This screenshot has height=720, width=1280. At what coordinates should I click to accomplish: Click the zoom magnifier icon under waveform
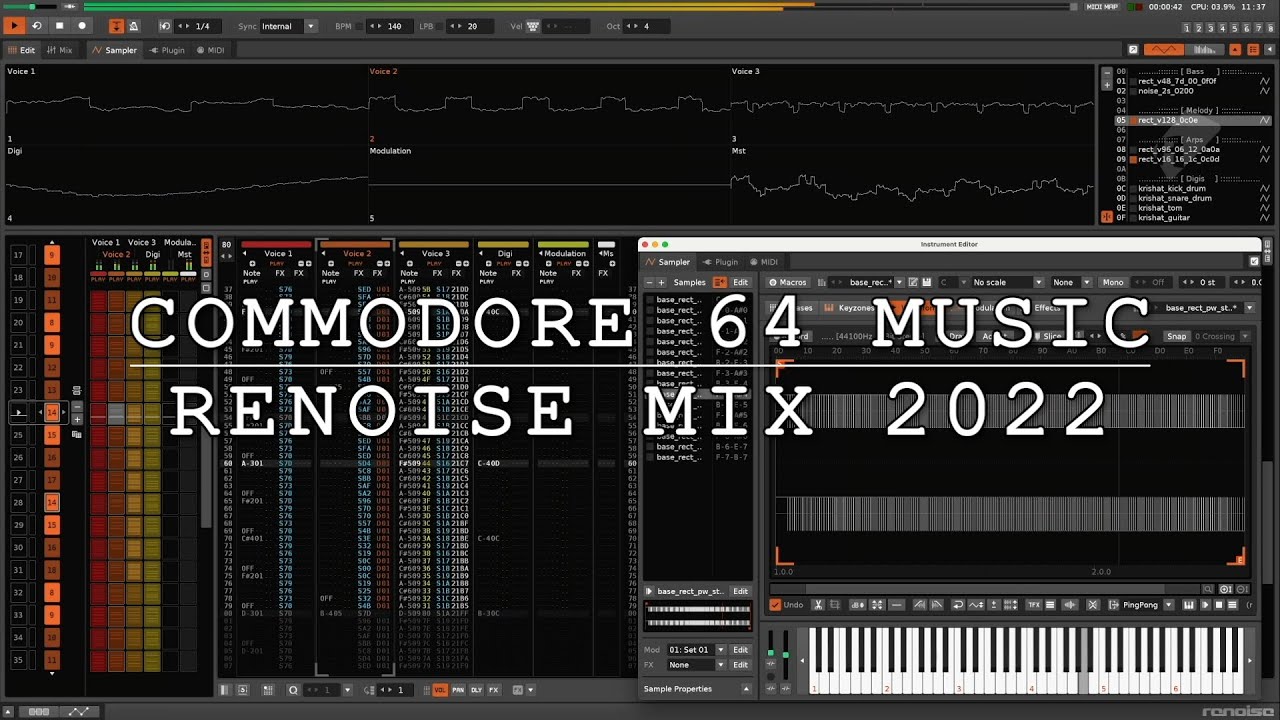tap(1208, 590)
